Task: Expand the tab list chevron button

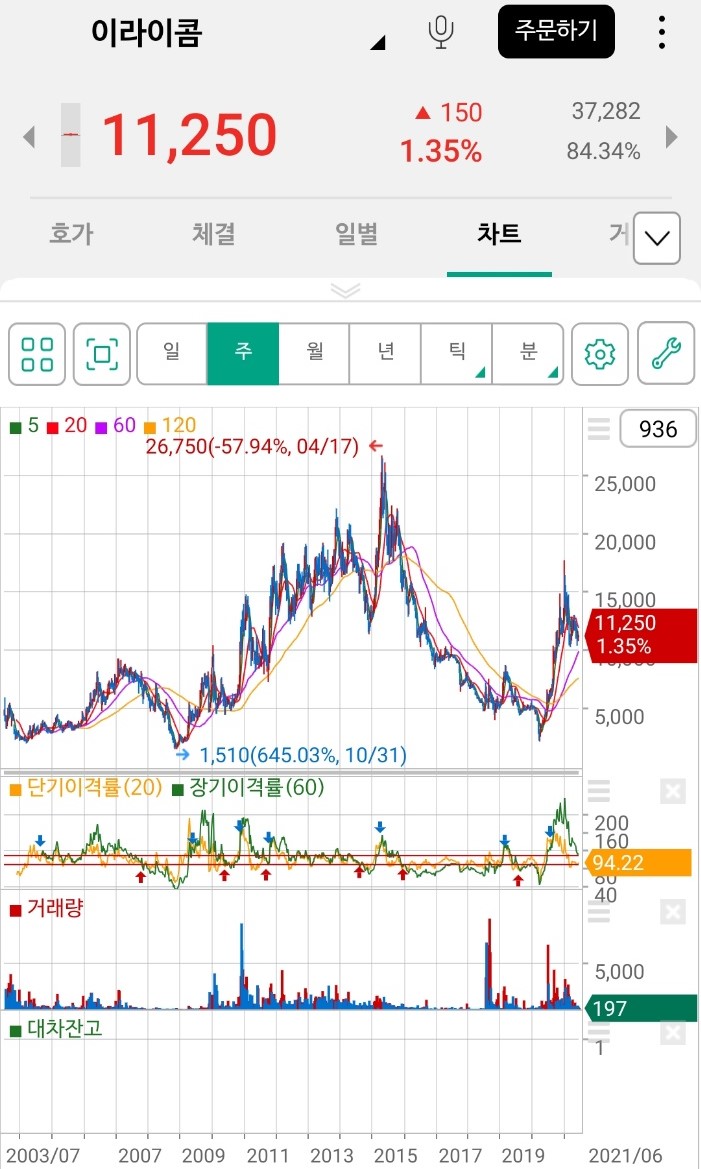Action: point(656,239)
